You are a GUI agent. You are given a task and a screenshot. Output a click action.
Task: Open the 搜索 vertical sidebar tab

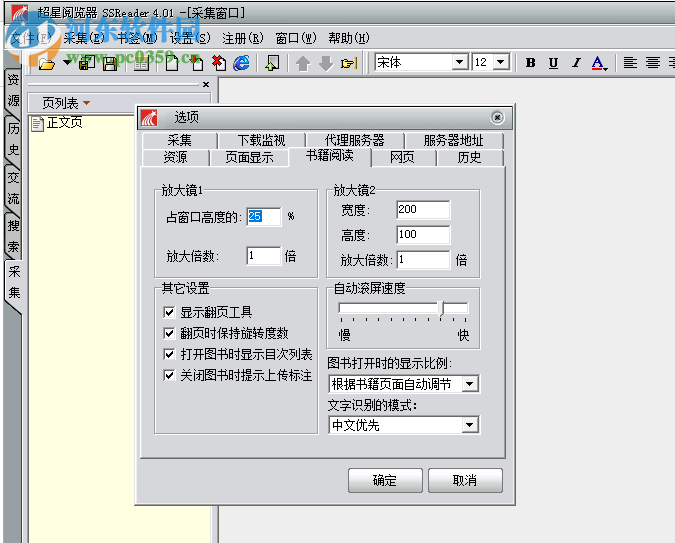coord(13,236)
